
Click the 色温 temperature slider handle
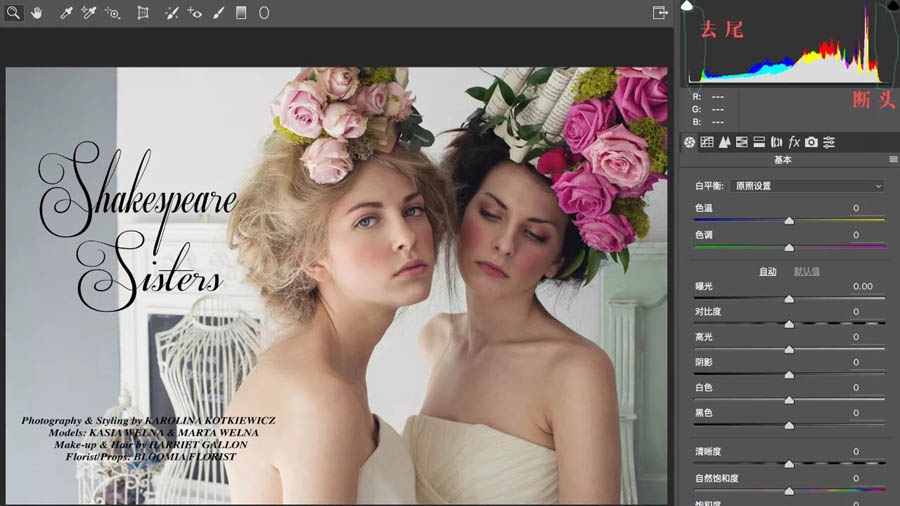tap(789, 220)
